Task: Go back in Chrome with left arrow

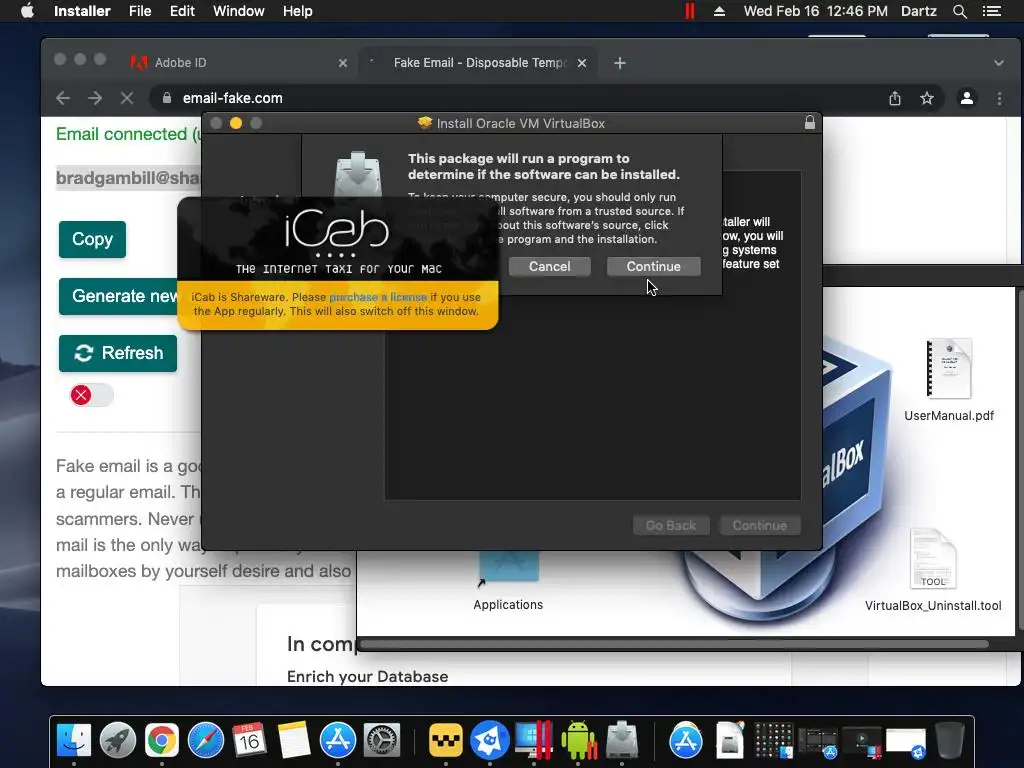Action: tap(63, 98)
